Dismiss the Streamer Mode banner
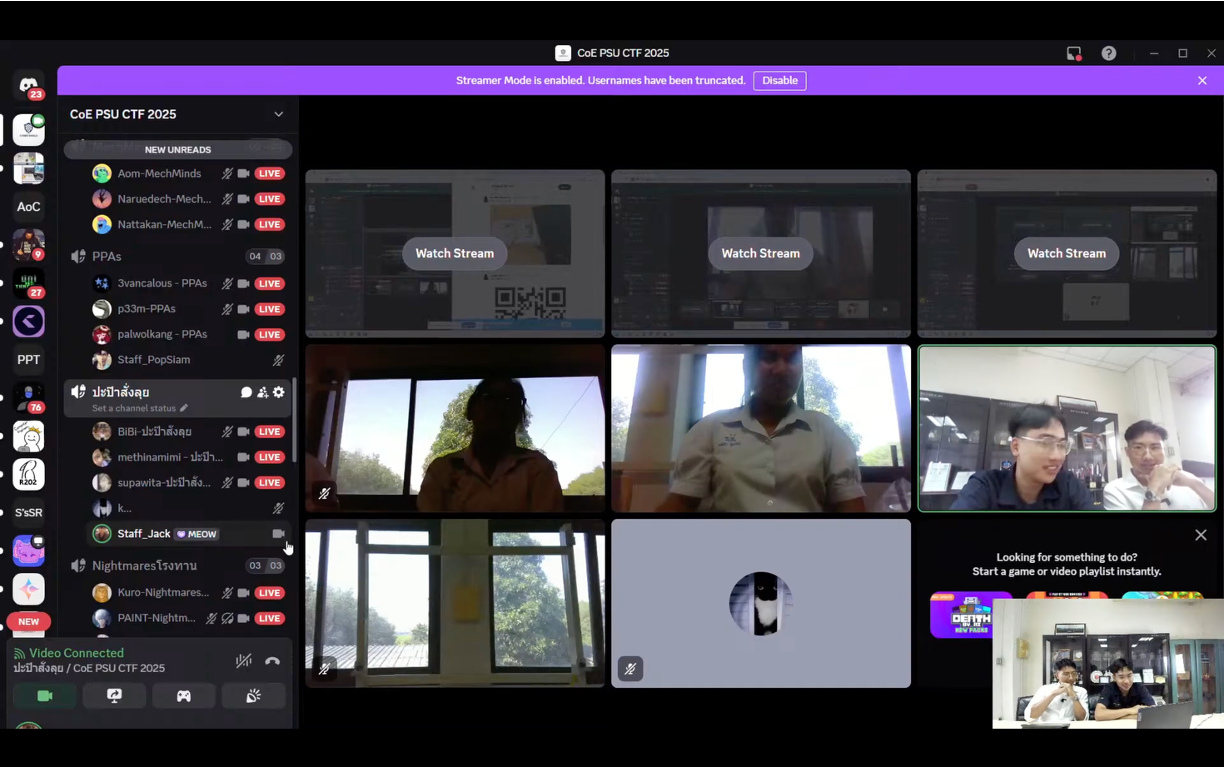1224x768 pixels. (1202, 80)
